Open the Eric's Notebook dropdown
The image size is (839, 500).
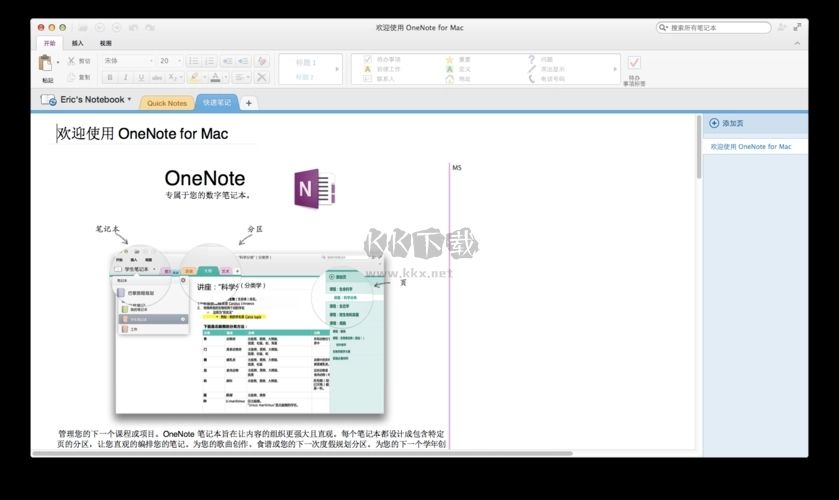(x=96, y=100)
